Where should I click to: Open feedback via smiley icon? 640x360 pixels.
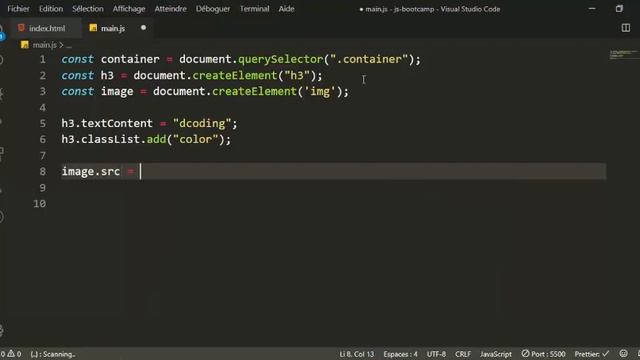coord(623,353)
